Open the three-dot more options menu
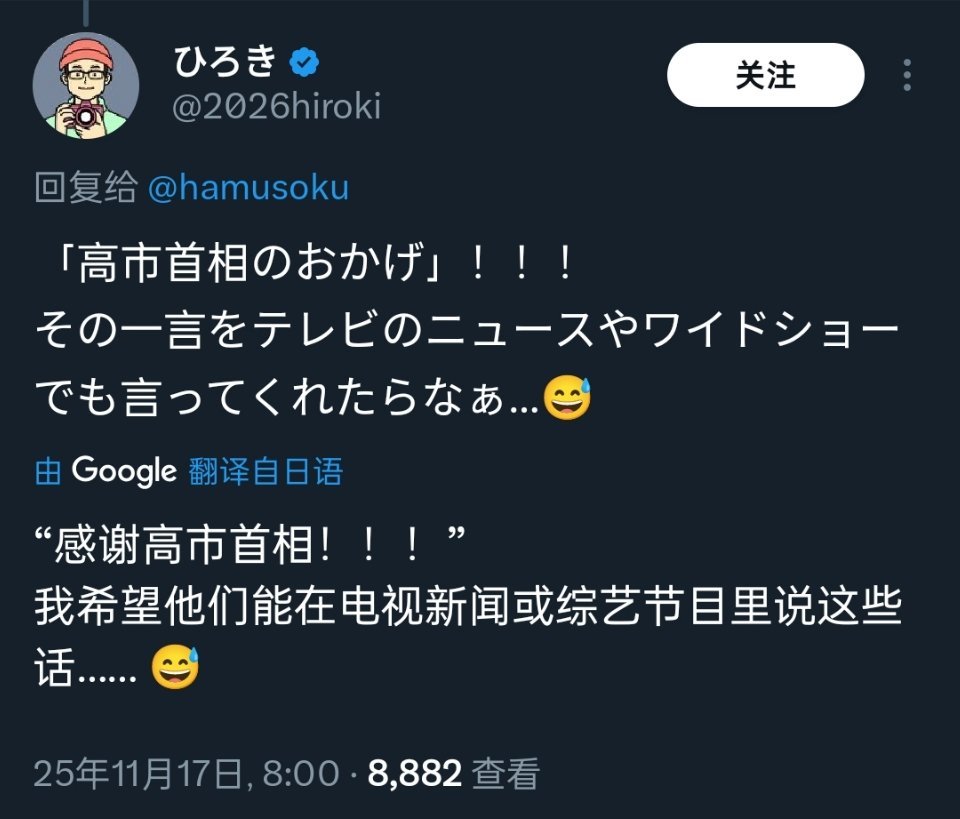Viewport: 960px width, 819px height. point(907,75)
